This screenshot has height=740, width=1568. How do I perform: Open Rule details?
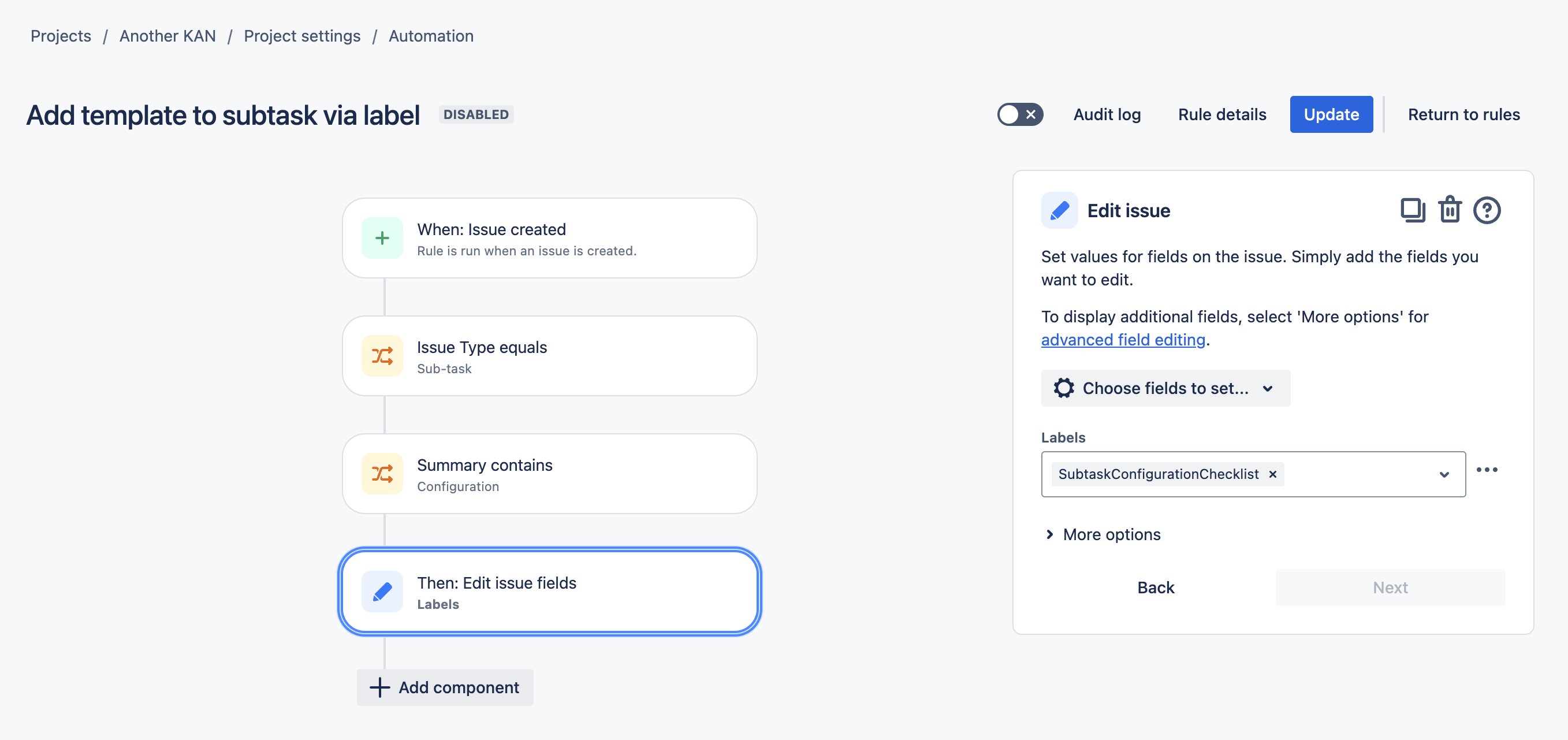pos(1221,114)
